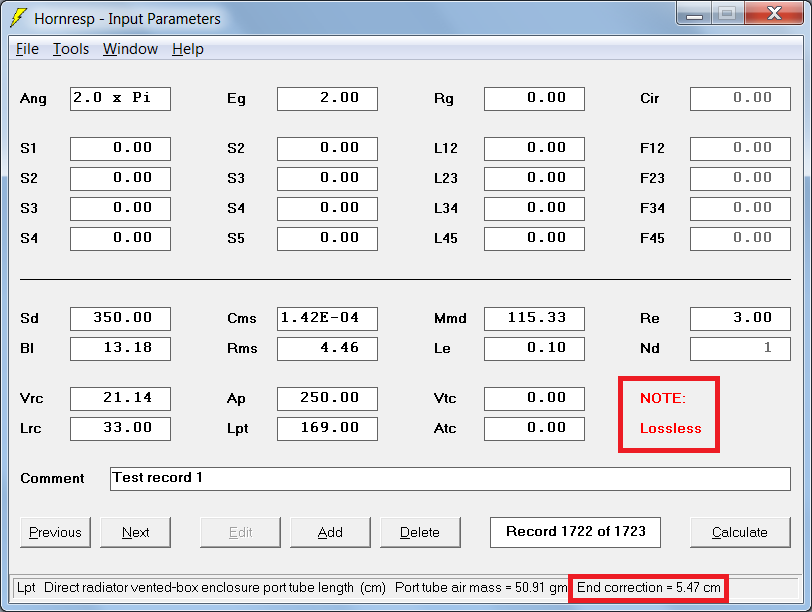Select the Bl field showing 13.18
This screenshot has width=812, height=612.
[x=120, y=348]
